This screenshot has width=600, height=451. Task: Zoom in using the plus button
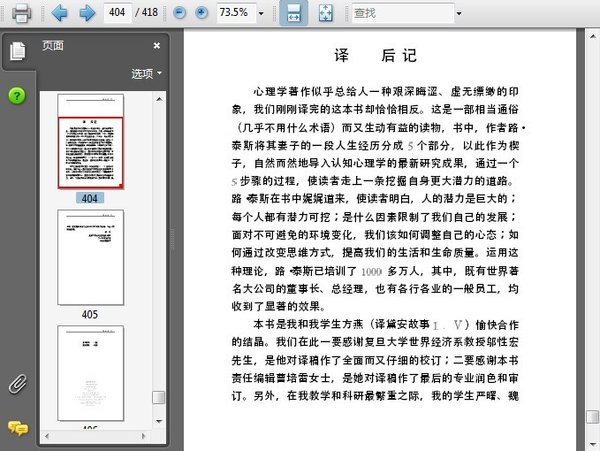(201, 13)
